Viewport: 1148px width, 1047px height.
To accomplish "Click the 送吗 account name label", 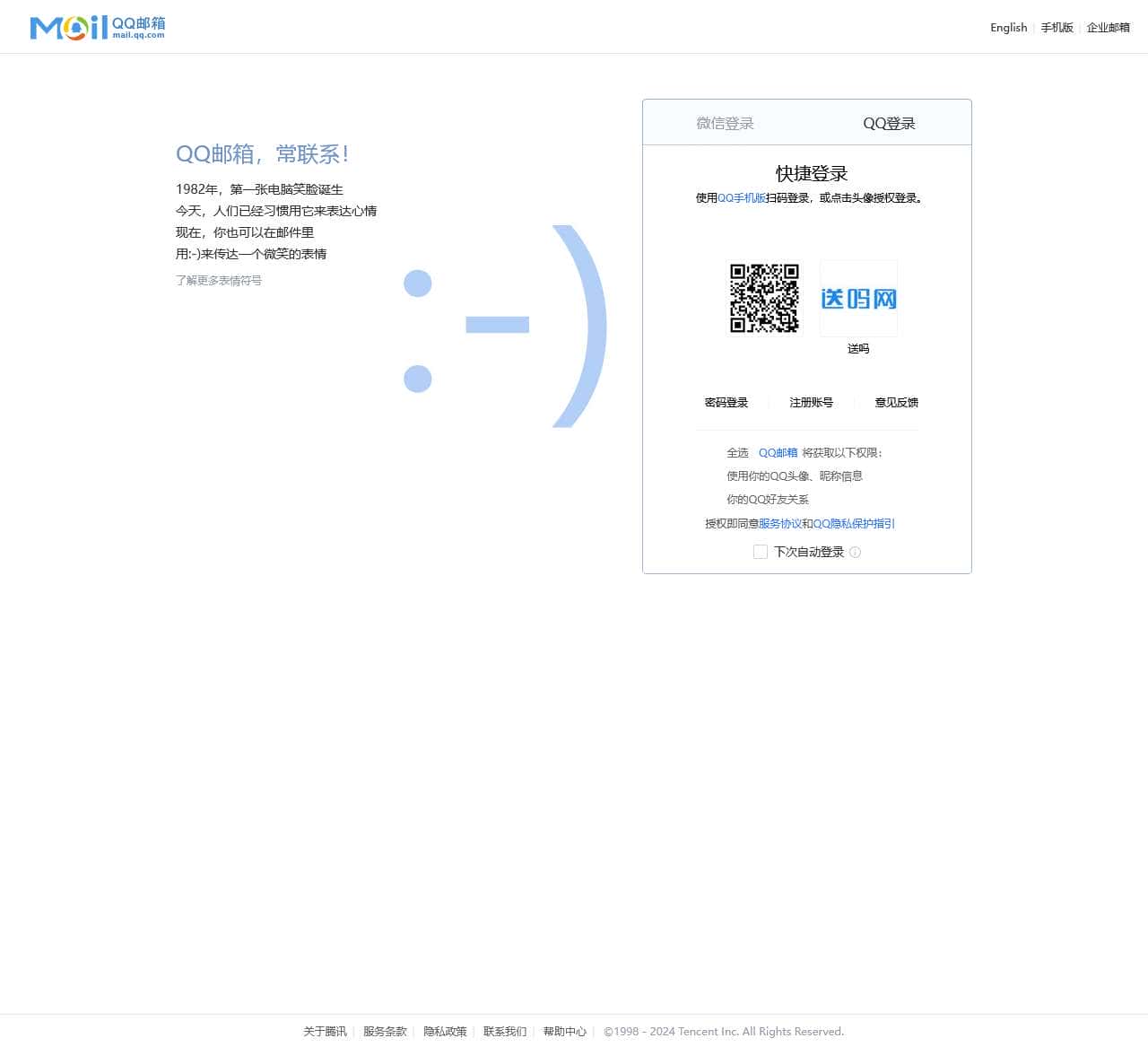I will [x=858, y=348].
